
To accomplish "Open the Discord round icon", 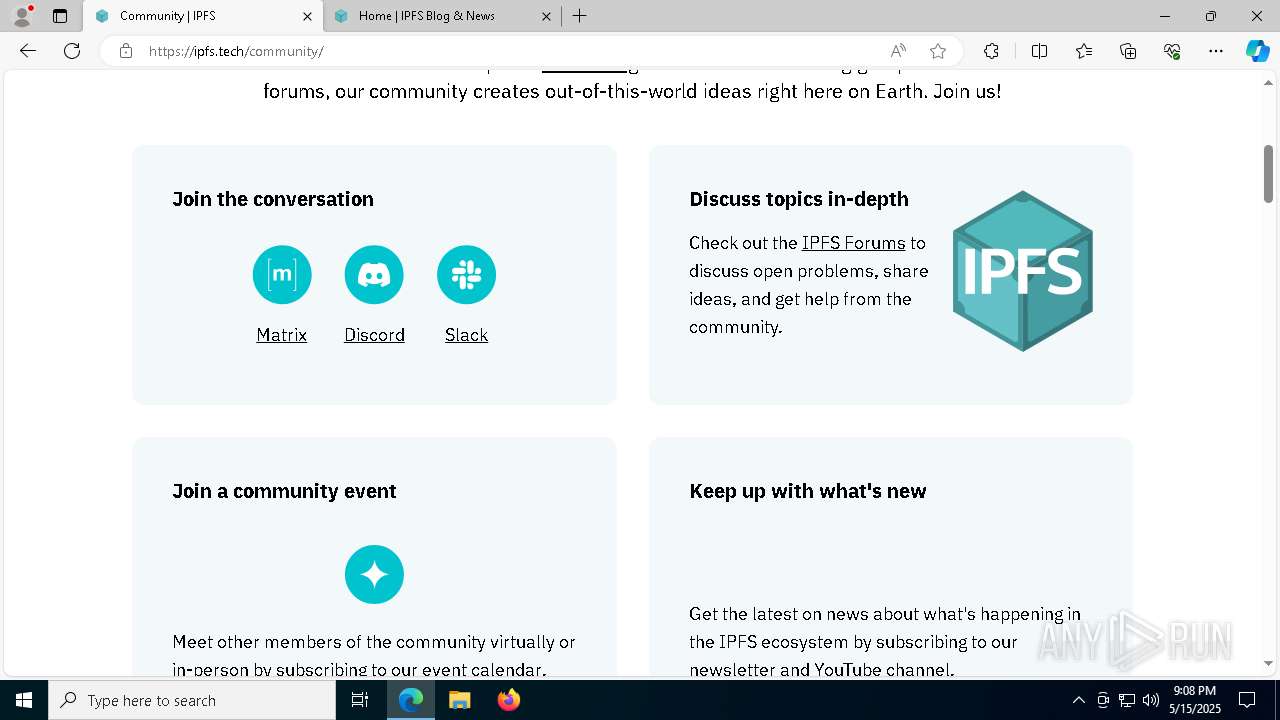I will click(374, 275).
